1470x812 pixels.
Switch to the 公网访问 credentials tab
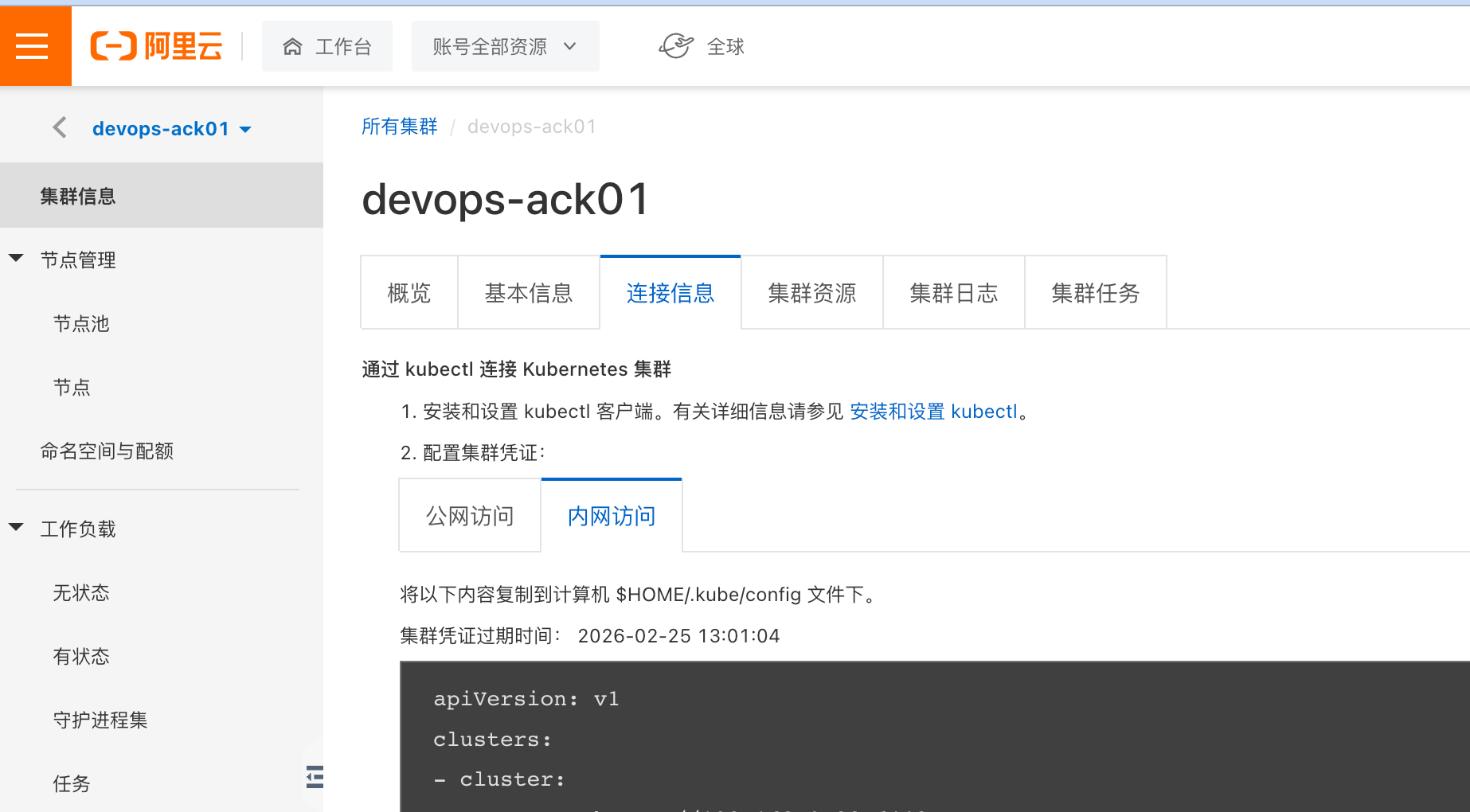coord(469,515)
